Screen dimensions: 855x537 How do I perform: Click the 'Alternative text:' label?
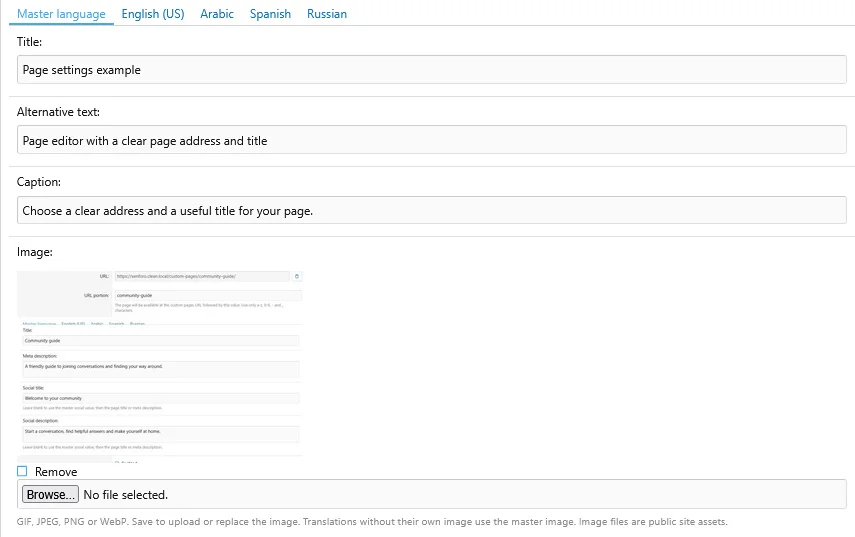point(58,112)
